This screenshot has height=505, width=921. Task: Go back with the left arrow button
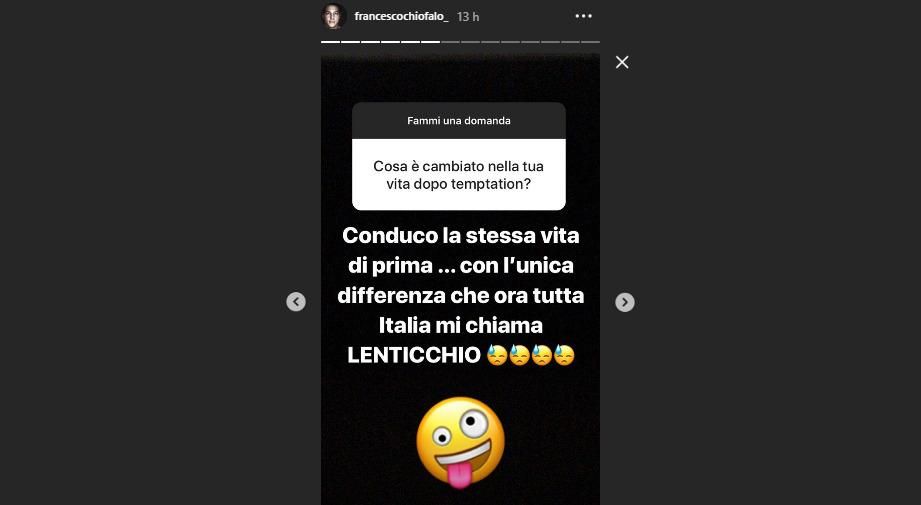tap(296, 302)
